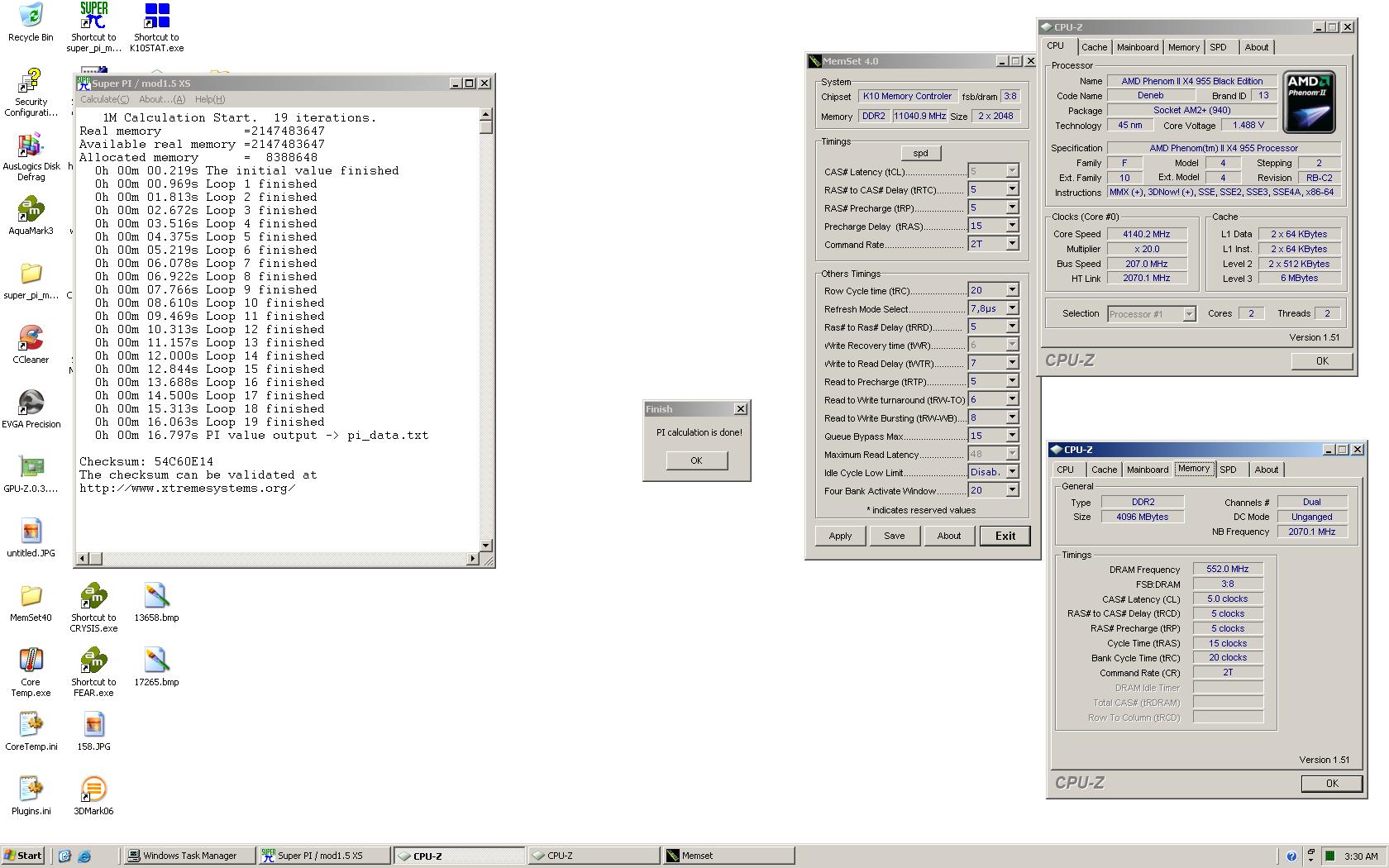Click the AMD Phenom II logo in CPU-Z

1309,103
